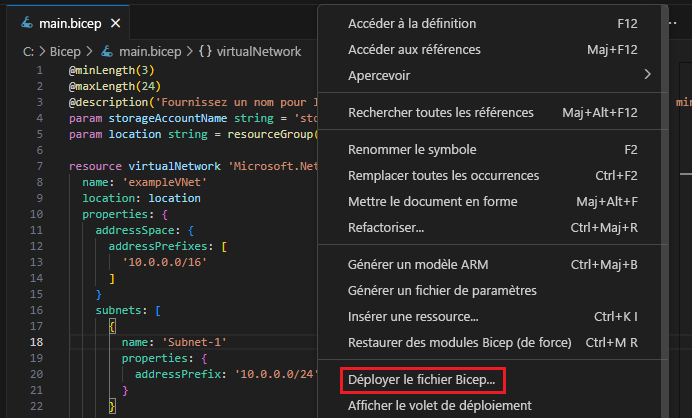Click the Bicep folder breadcrumb
Screen dimensions: 692x418
click(x=65, y=52)
